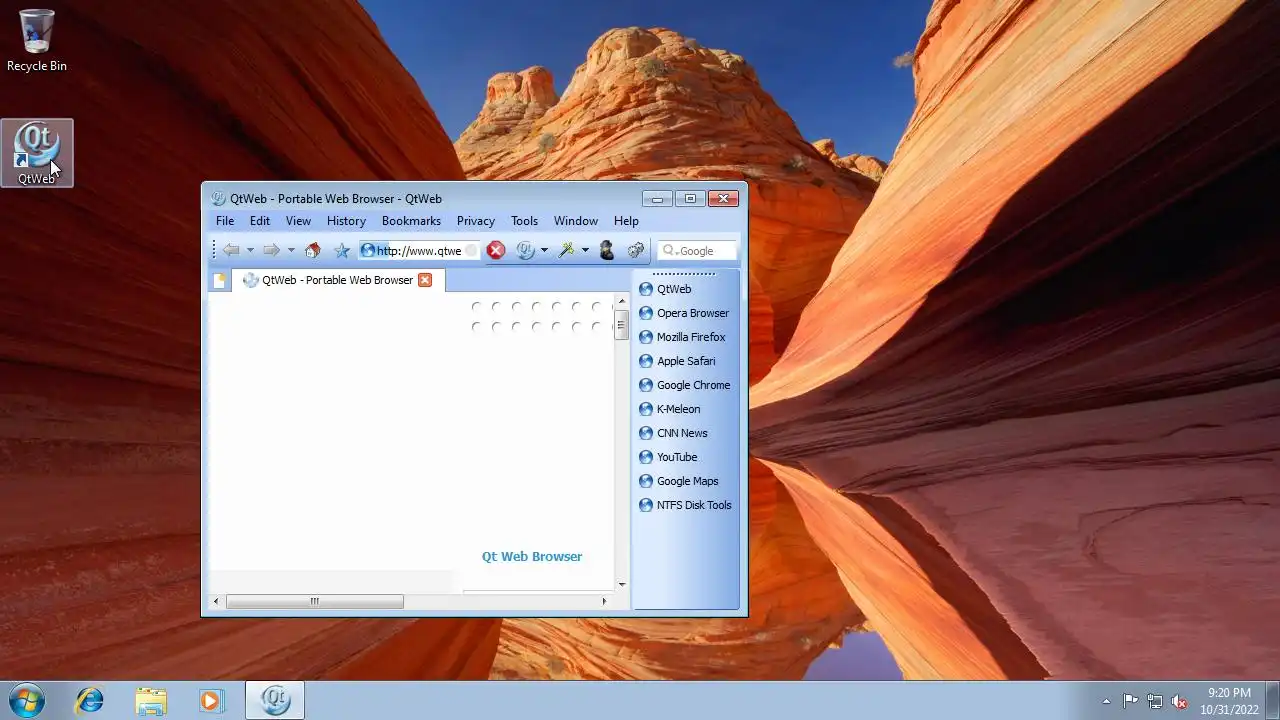
Task: Open the Tools menu
Action: coord(524,221)
